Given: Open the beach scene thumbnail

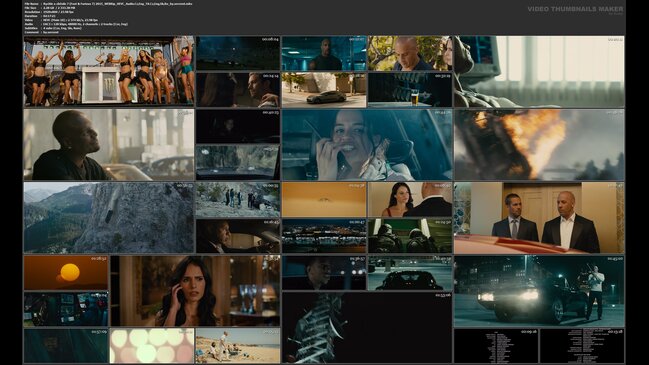Looking at the screenshot, I should 238,346.
